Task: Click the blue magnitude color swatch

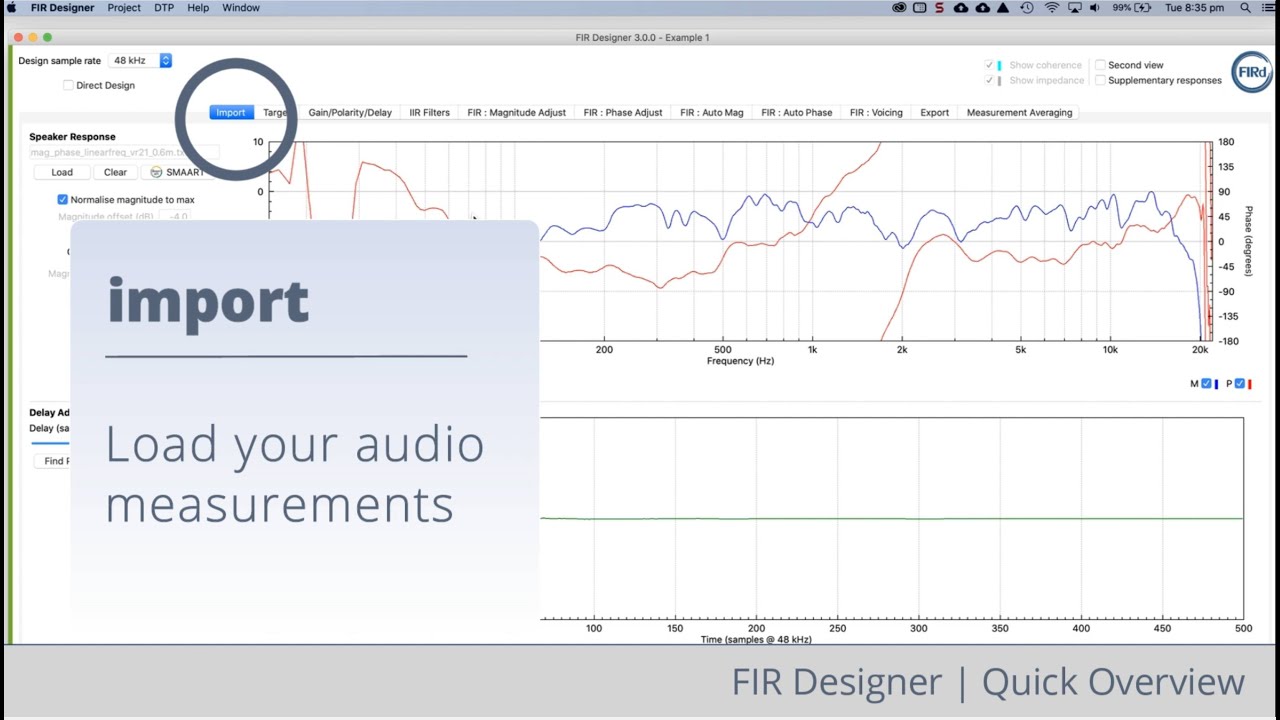Action: coord(1216,383)
